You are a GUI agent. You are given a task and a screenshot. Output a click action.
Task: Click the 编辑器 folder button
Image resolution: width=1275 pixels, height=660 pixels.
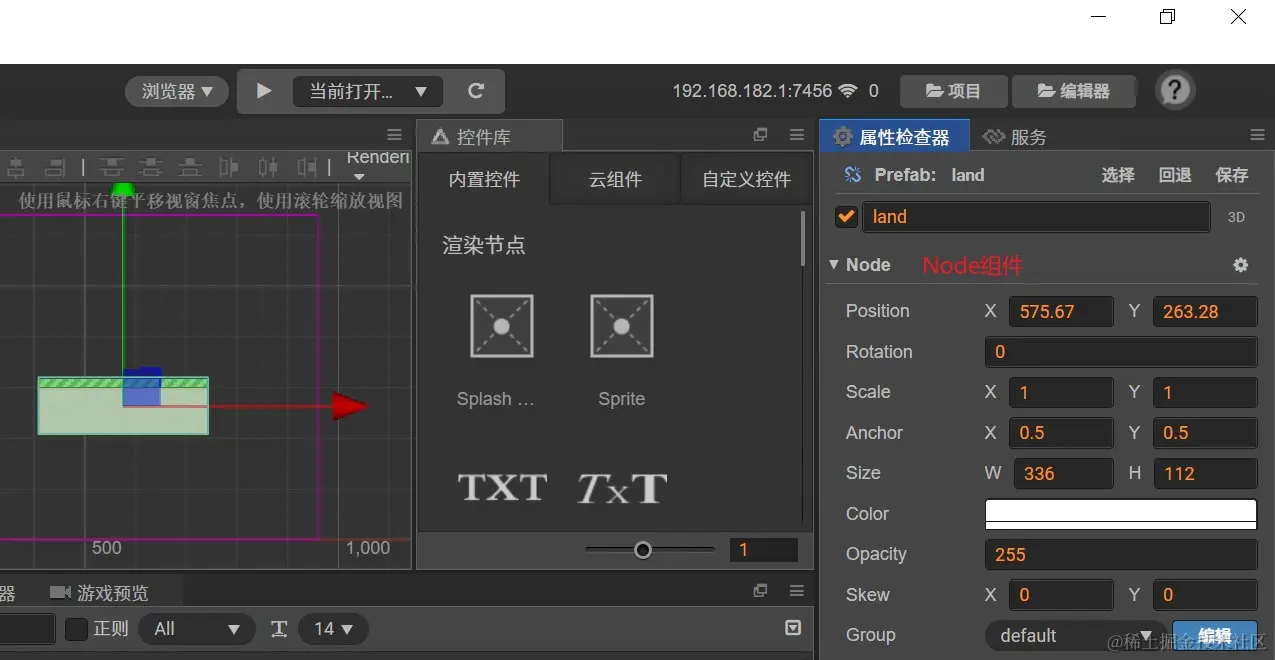[x=1074, y=91]
